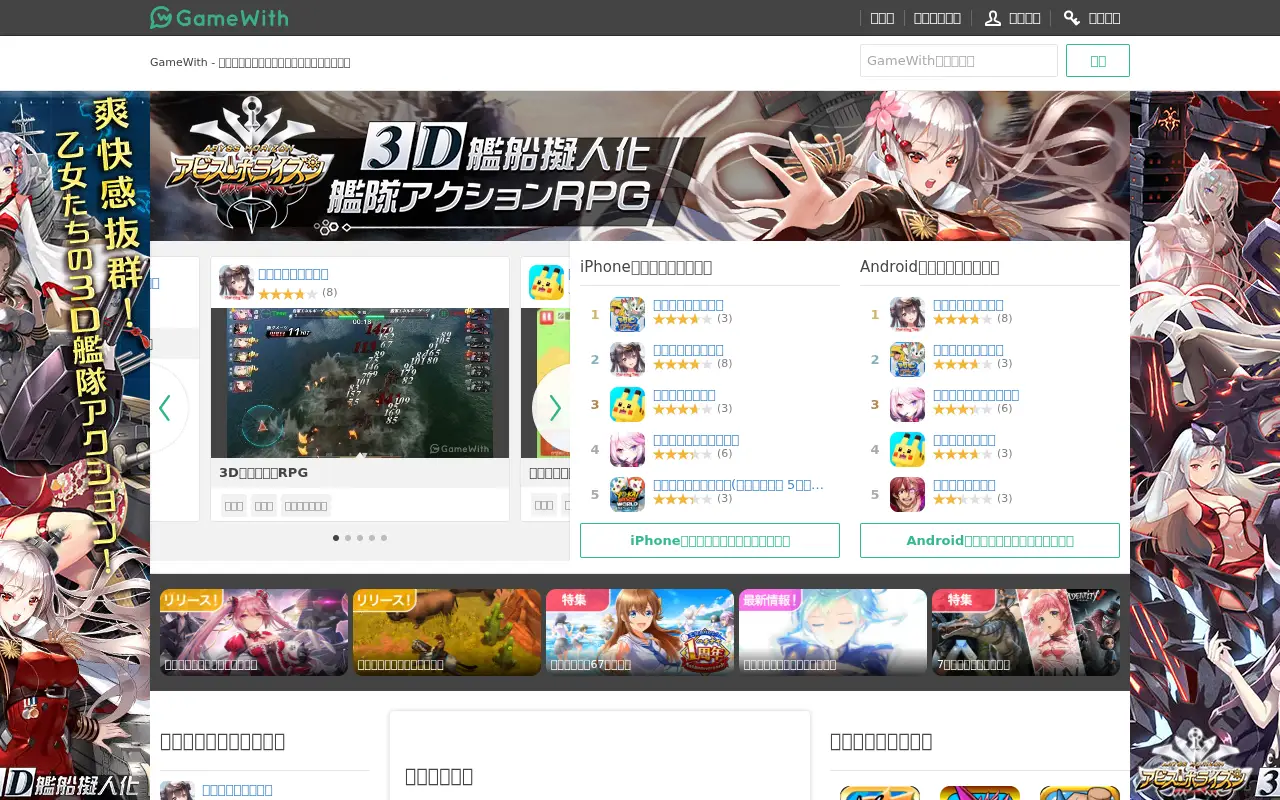Play the gameplay video thumbnail in the carousel card
Viewport: 1280px width, 800px height.
(x=360, y=383)
